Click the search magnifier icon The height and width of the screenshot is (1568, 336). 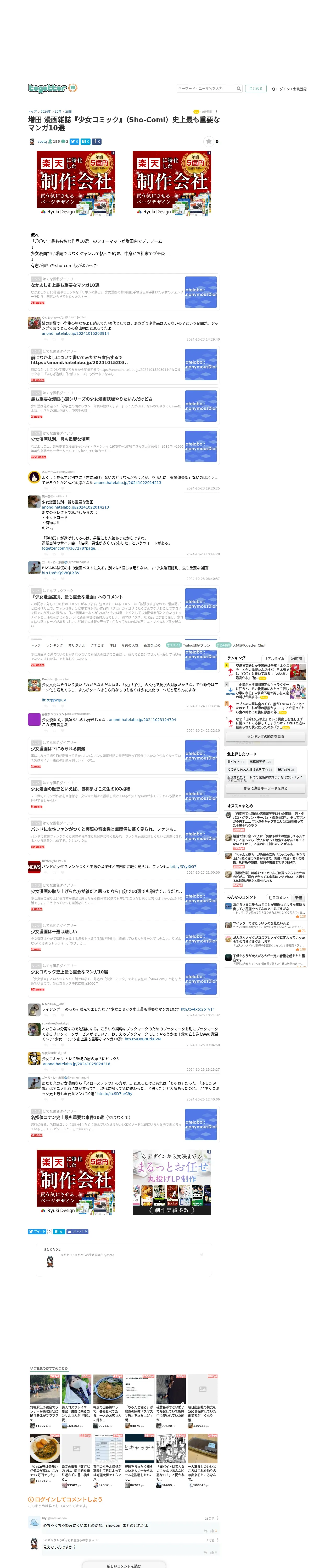pyautogui.click(x=238, y=89)
